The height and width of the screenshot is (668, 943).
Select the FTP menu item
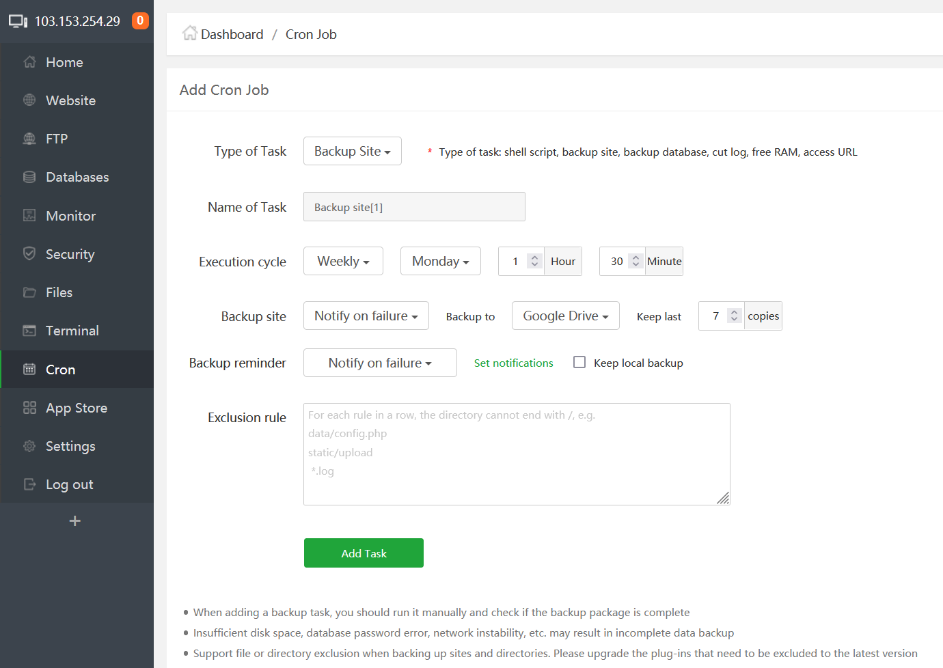(57, 139)
